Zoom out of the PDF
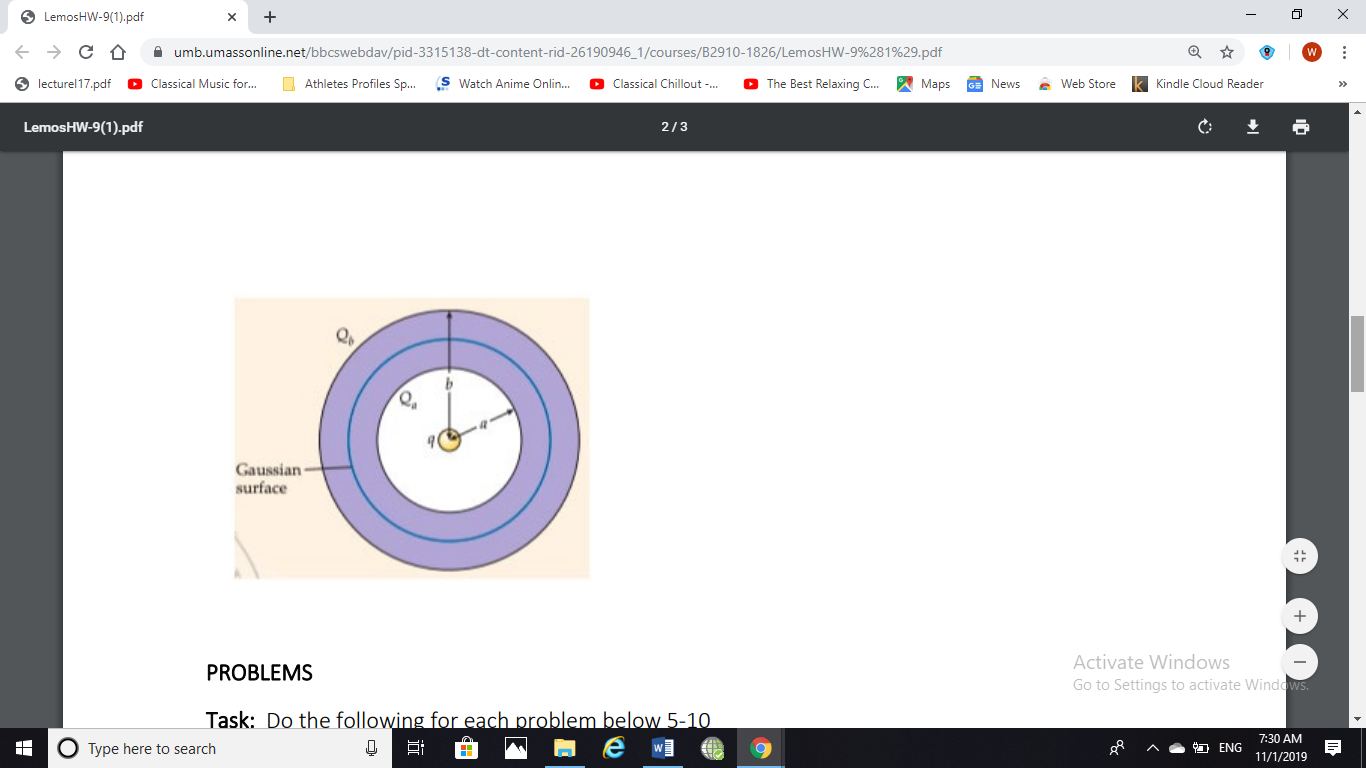Screen dimensions: 1366x768 [1299, 661]
